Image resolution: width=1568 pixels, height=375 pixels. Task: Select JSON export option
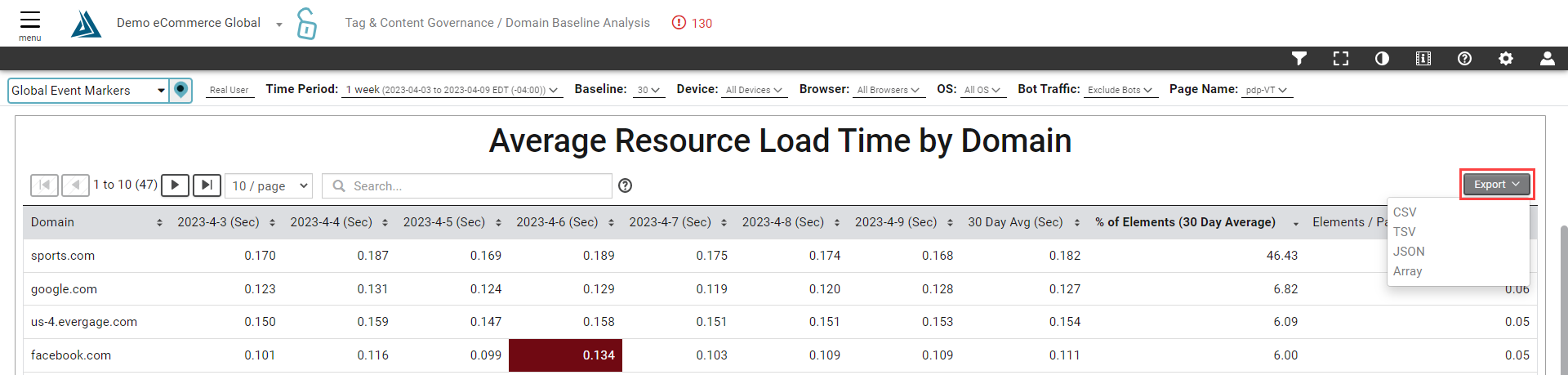pos(1409,251)
